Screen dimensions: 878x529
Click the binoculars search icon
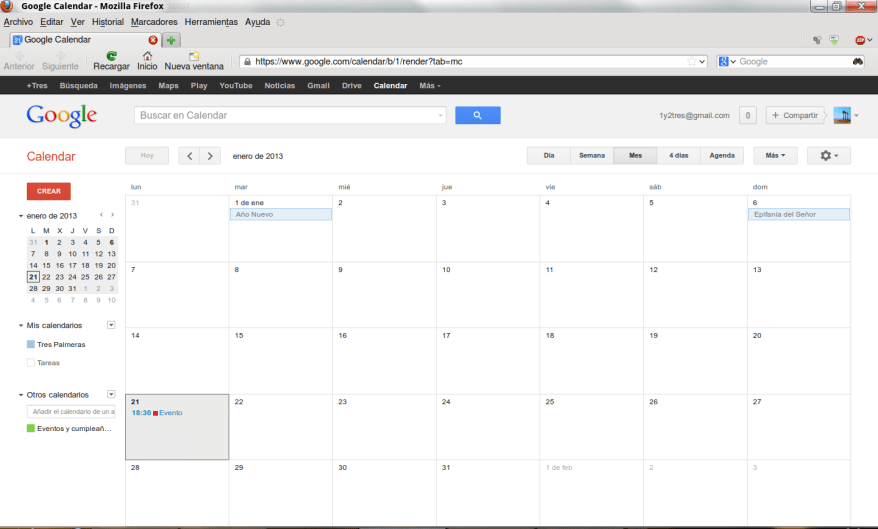pos(857,62)
